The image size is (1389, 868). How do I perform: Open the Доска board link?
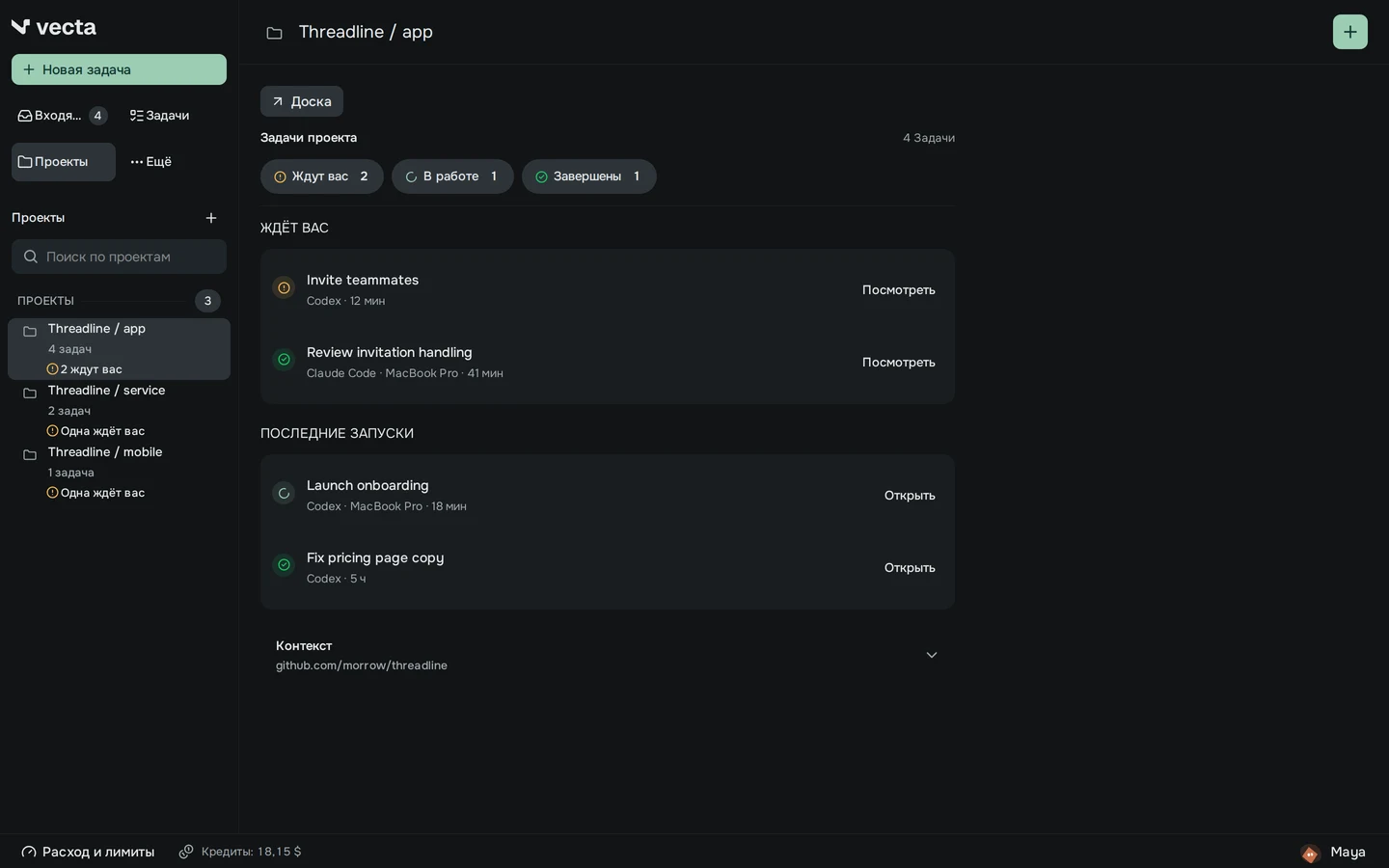(302, 101)
